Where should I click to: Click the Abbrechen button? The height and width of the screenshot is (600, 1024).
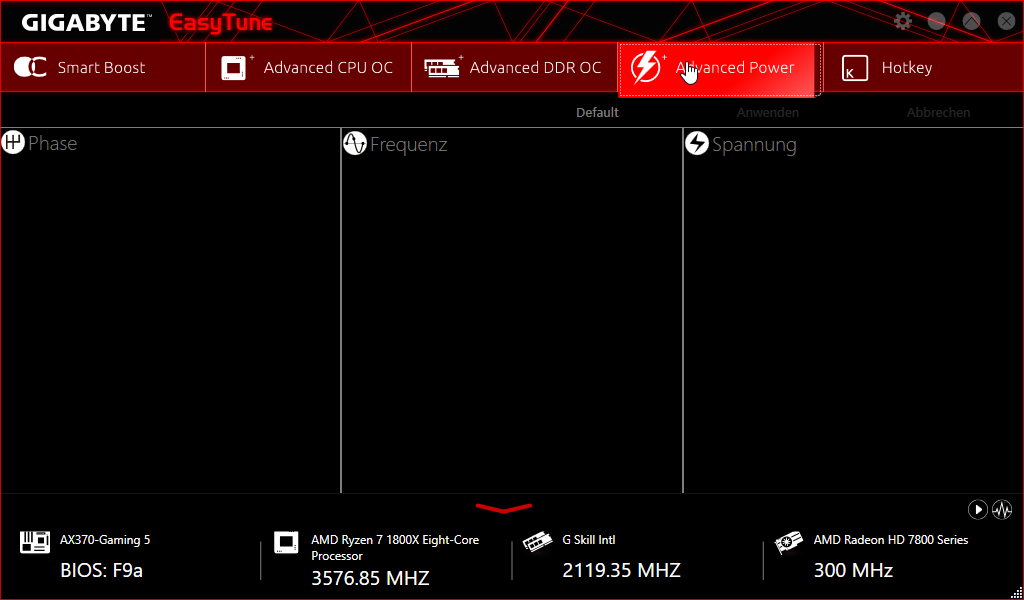pyautogui.click(x=938, y=112)
